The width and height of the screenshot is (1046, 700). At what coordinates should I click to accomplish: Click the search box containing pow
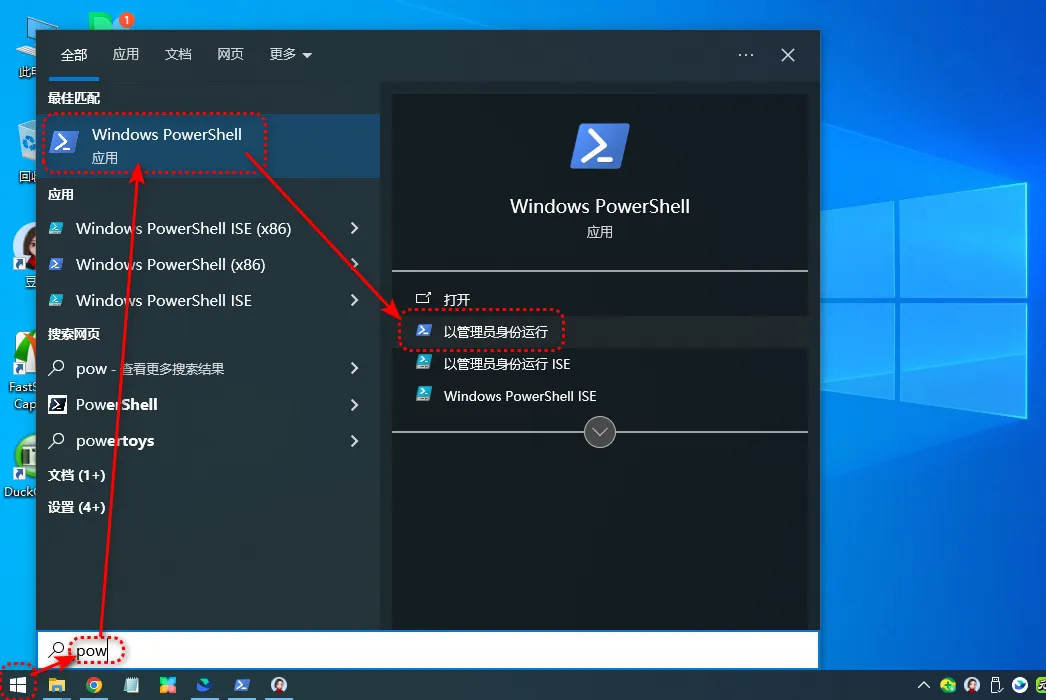pos(428,650)
